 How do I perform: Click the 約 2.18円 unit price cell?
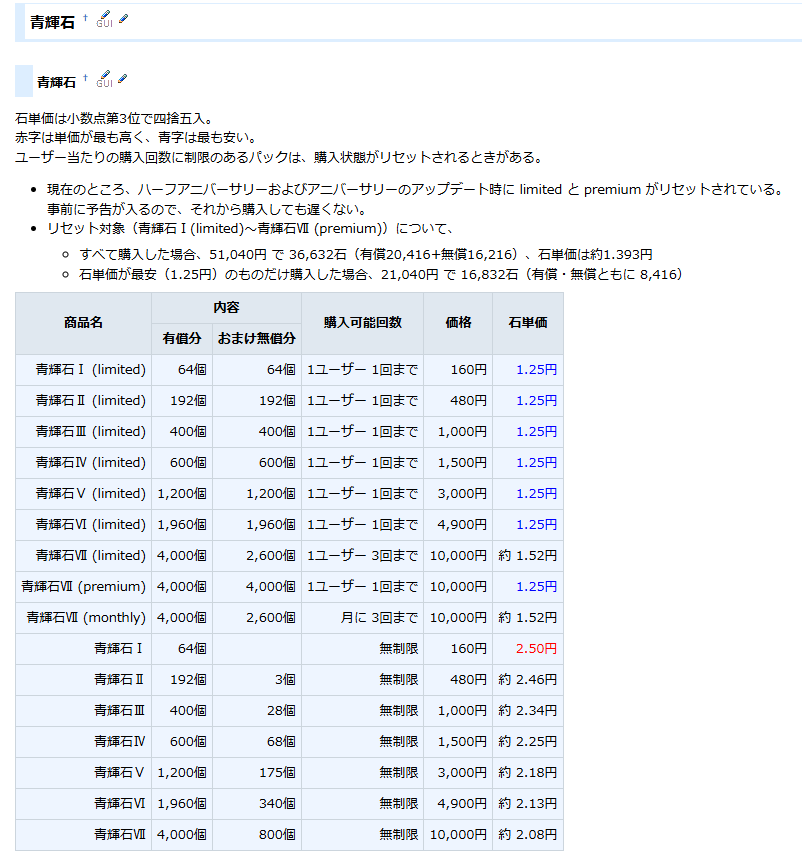click(x=528, y=773)
